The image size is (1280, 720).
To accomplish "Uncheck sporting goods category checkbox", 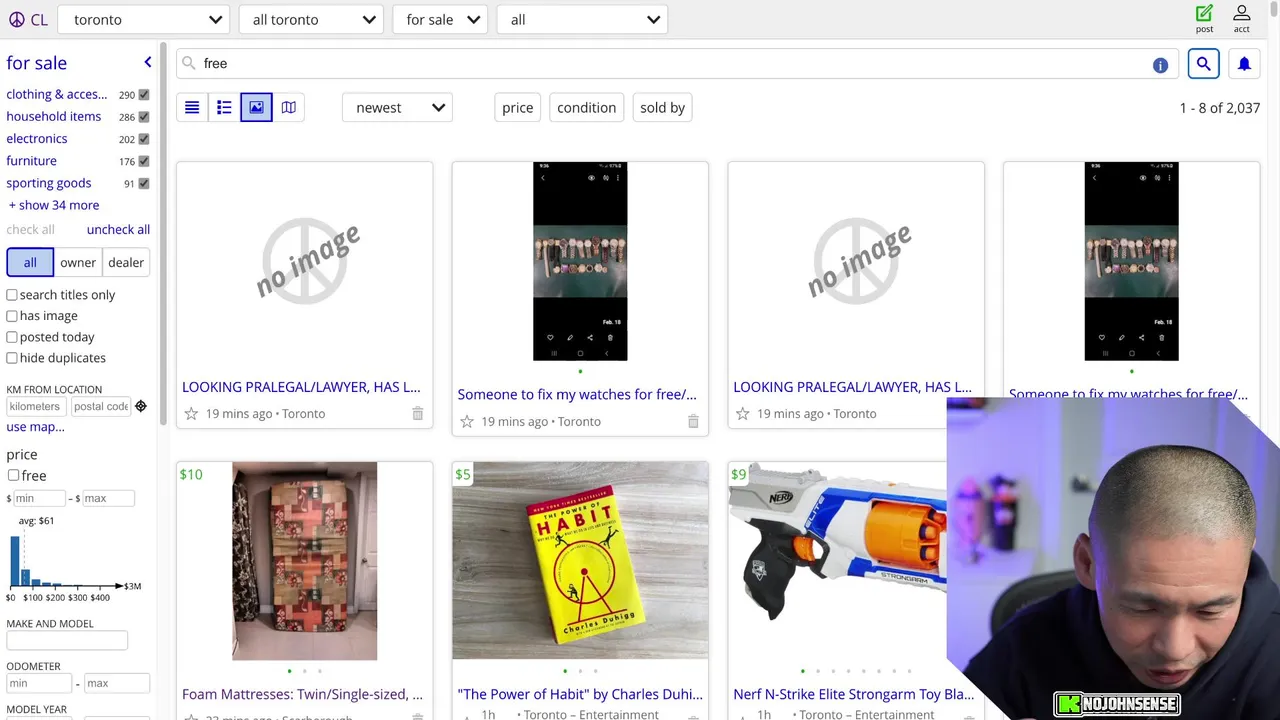I will [144, 183].
